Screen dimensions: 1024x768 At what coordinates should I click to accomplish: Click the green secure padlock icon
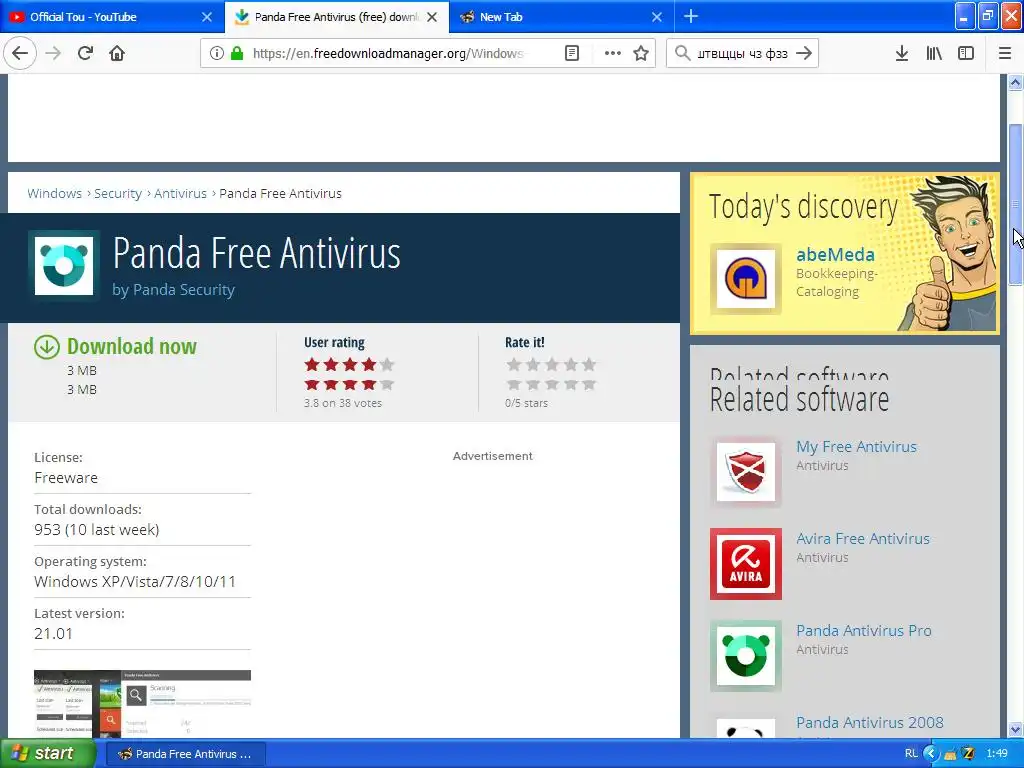[x=237, y=53]
